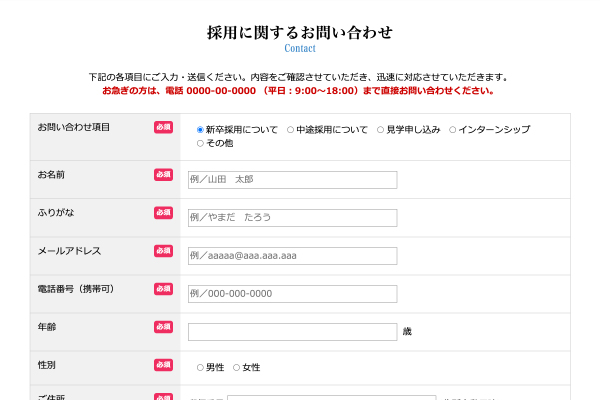Pick the インターンシップ radio button
Screen dimensions: 600x400
click(x=453, y=130)
